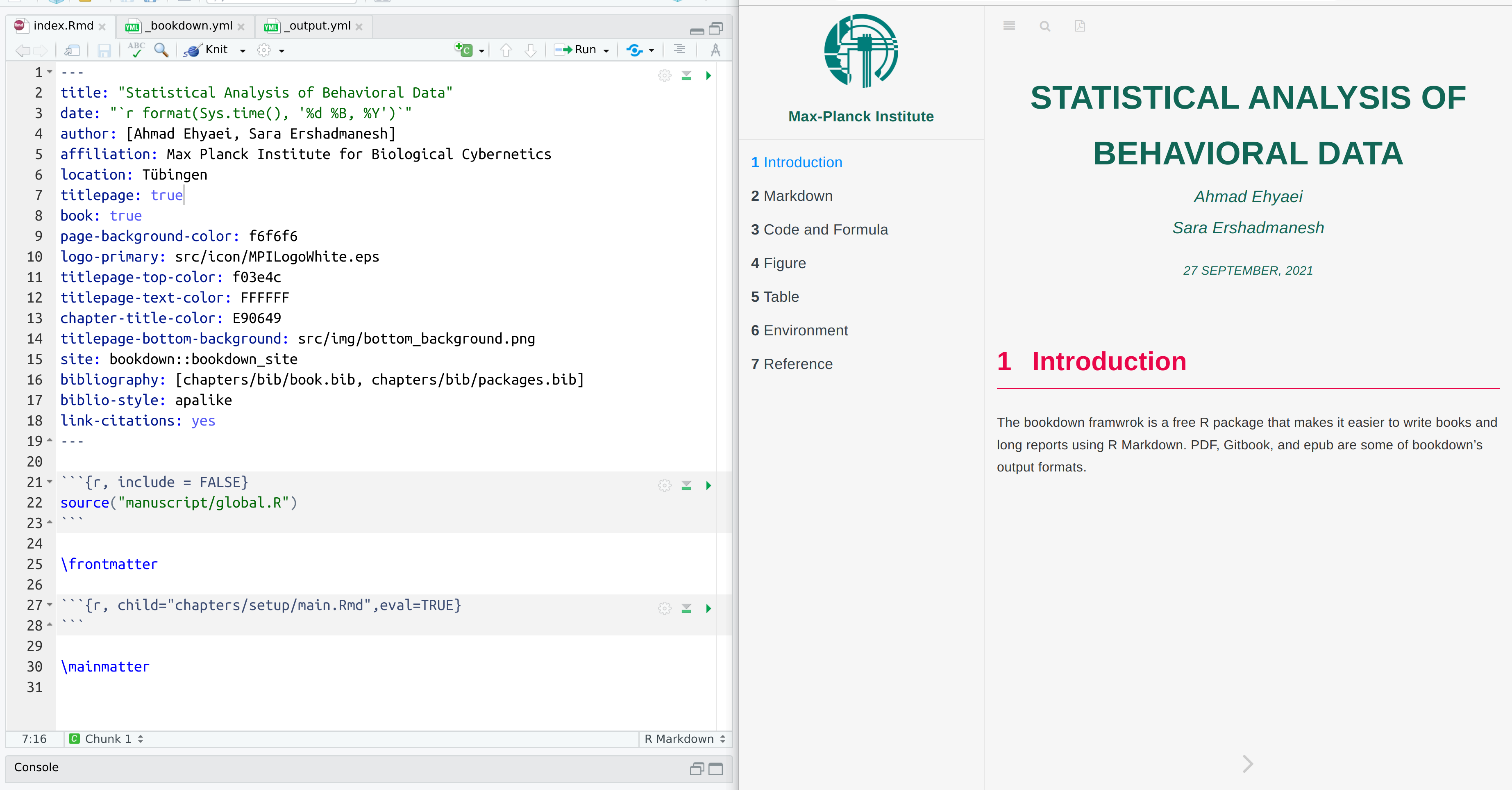The image size is (1512, 790).
Task: Go to next page chevron in preview
Action: point(1248,764)
